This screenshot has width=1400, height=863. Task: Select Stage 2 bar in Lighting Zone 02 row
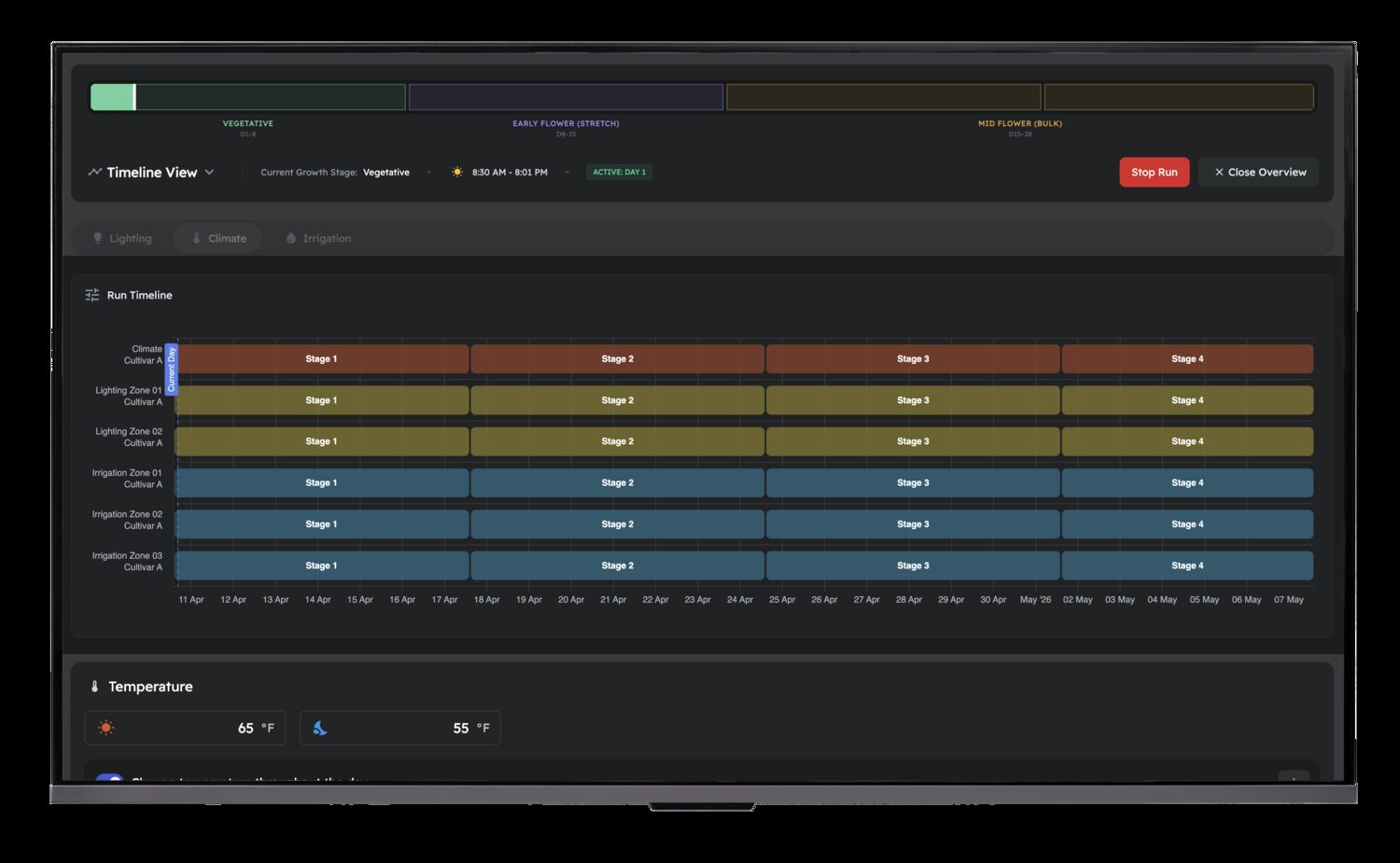point(618,441)
